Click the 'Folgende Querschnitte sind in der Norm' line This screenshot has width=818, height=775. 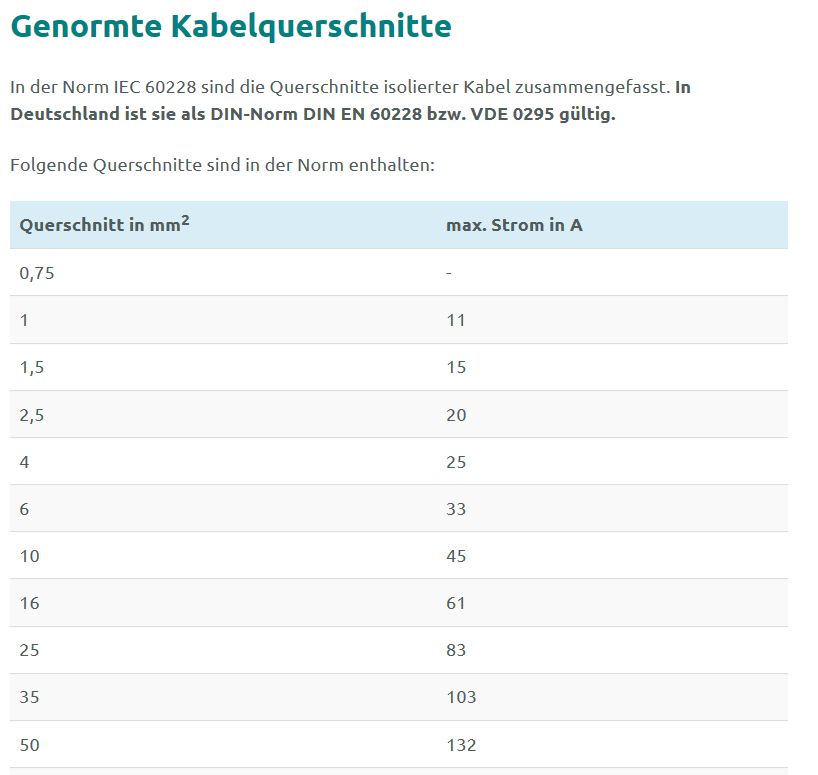(x=222, y=165)
